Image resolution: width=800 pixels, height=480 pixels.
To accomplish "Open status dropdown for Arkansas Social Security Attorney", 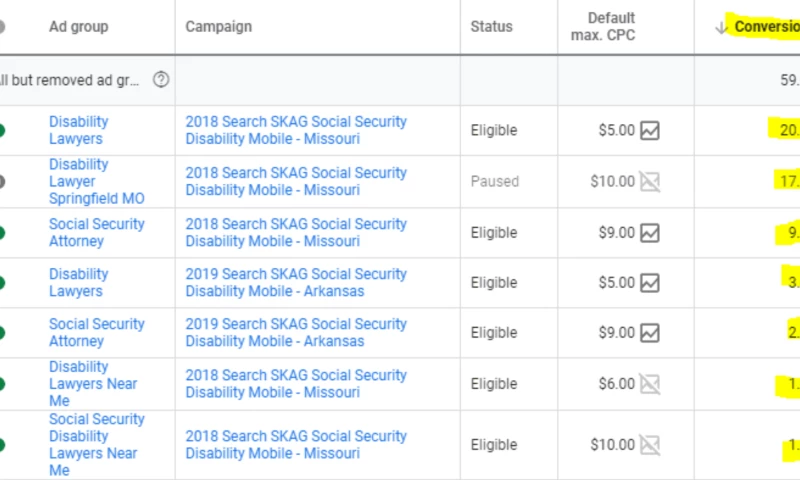I will point(2,333).
